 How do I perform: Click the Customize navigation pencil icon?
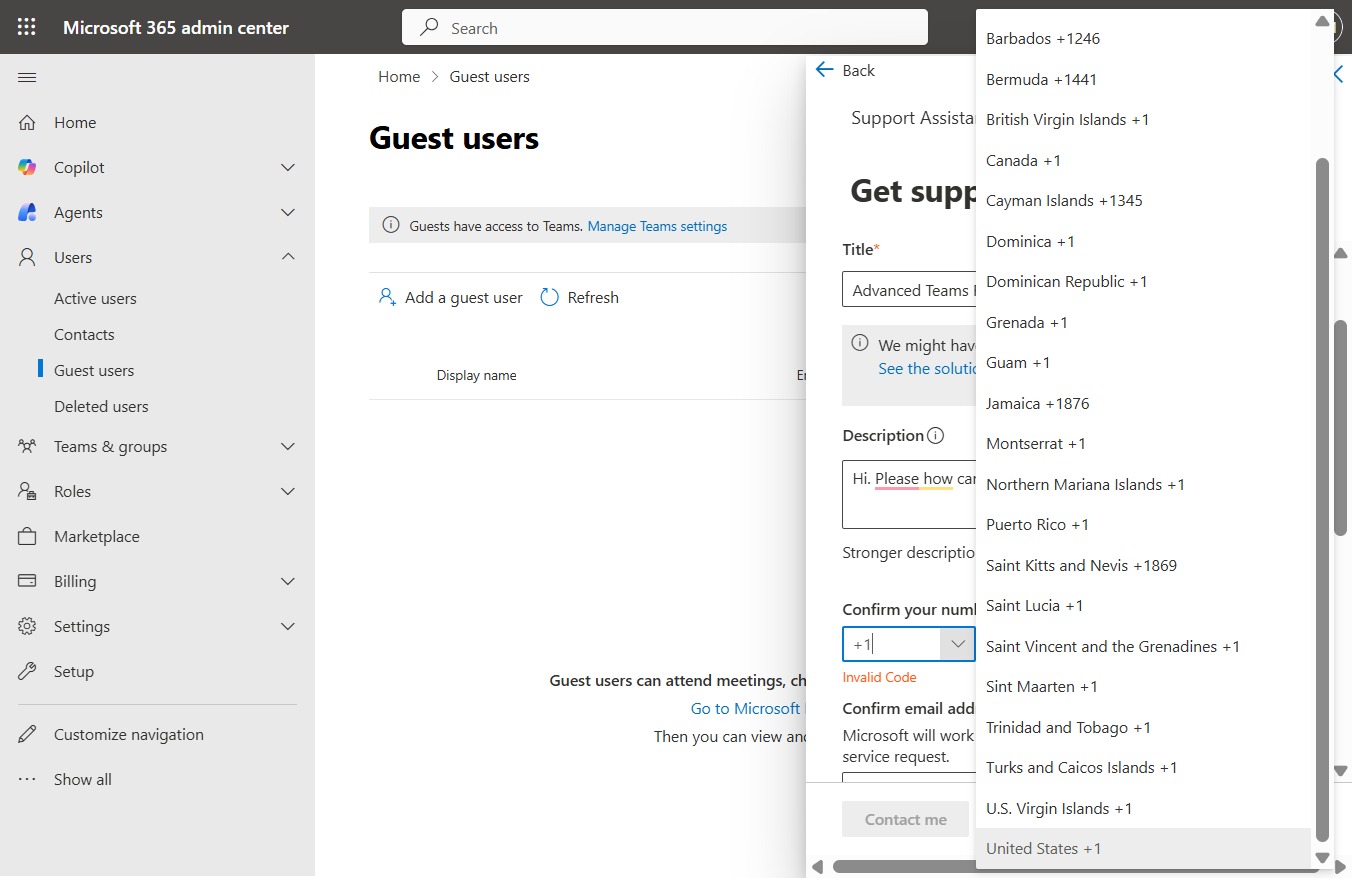(x=27, y=734)
